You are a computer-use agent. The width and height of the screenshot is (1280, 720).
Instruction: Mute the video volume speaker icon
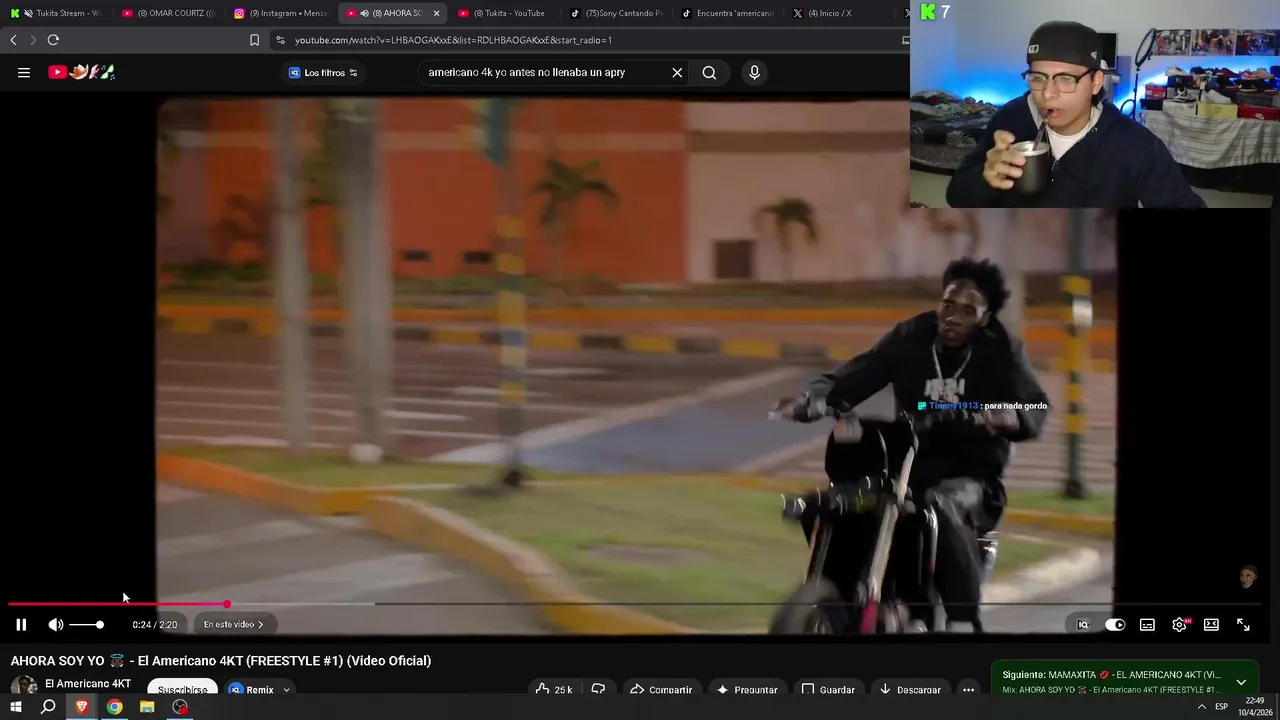[56, 624]
